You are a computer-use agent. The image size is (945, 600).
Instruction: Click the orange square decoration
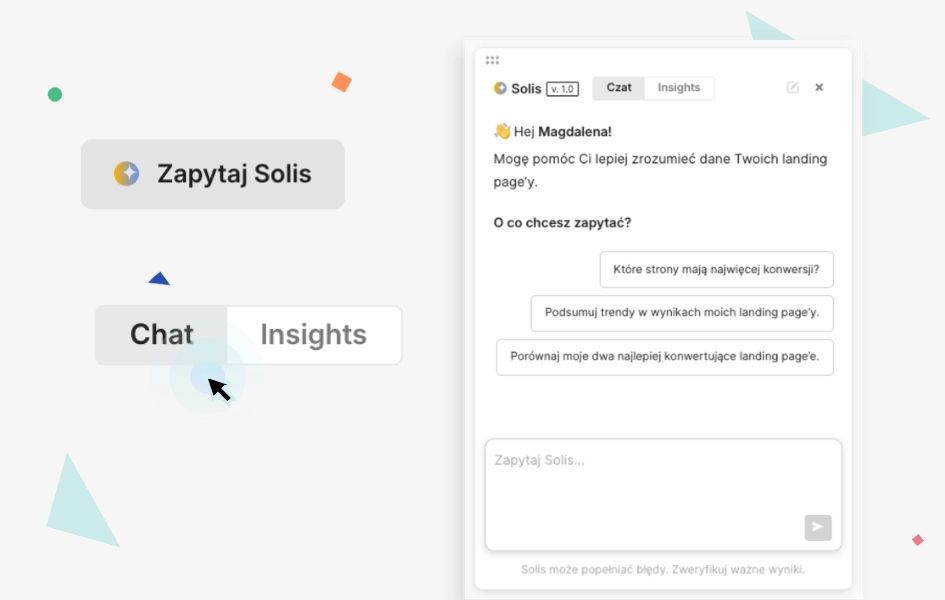pyautogui.click(x=342, y=82)
